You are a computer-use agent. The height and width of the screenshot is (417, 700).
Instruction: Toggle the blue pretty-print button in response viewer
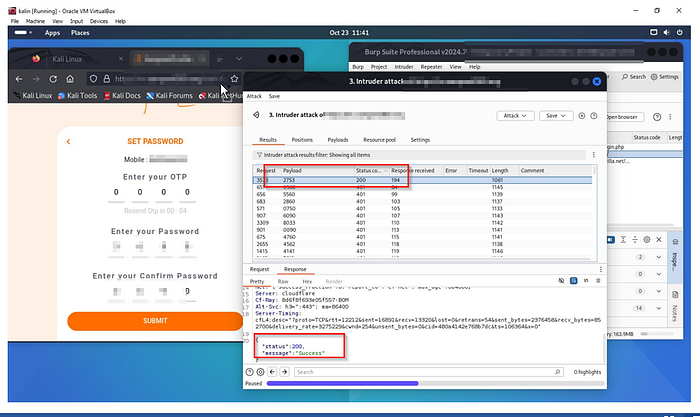(574, 280)
